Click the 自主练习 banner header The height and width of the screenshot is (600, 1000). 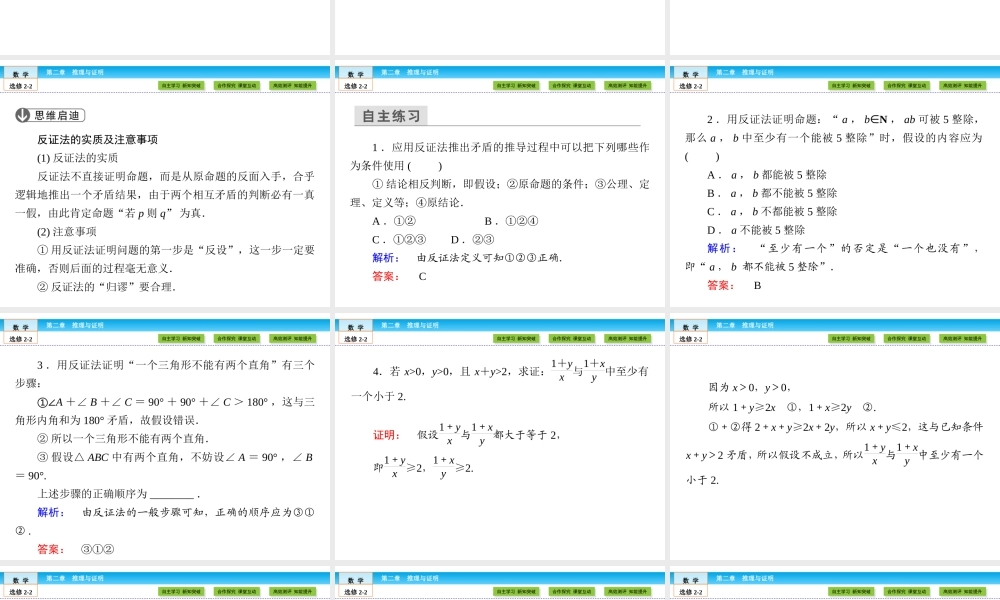click(x=391, y=114)
